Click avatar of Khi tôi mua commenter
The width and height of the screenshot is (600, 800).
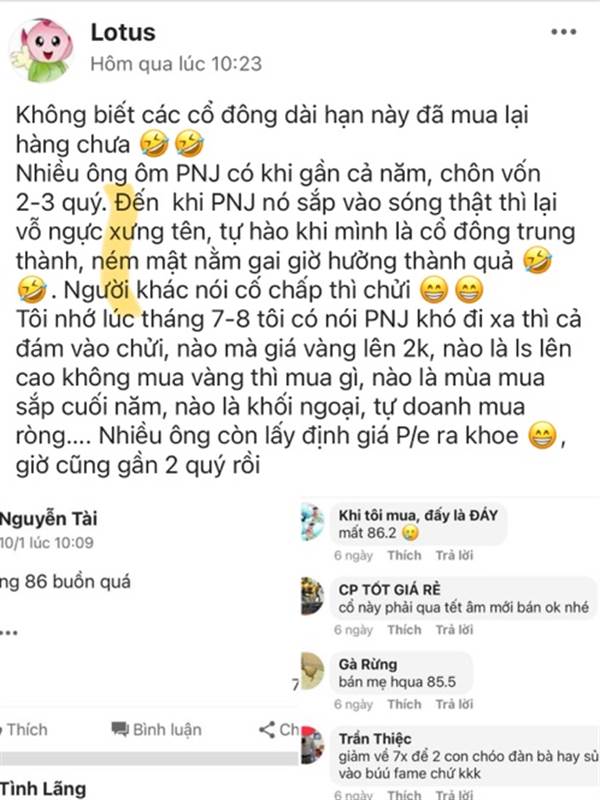[x=312, y=521]
